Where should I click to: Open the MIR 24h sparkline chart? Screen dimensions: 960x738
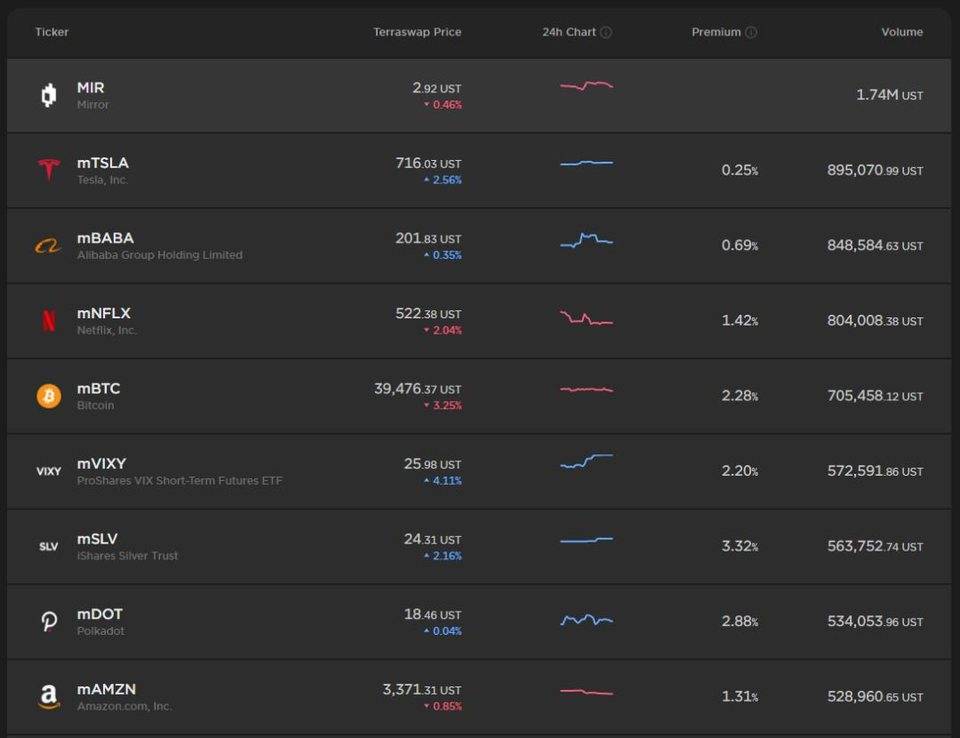[587, 86]
